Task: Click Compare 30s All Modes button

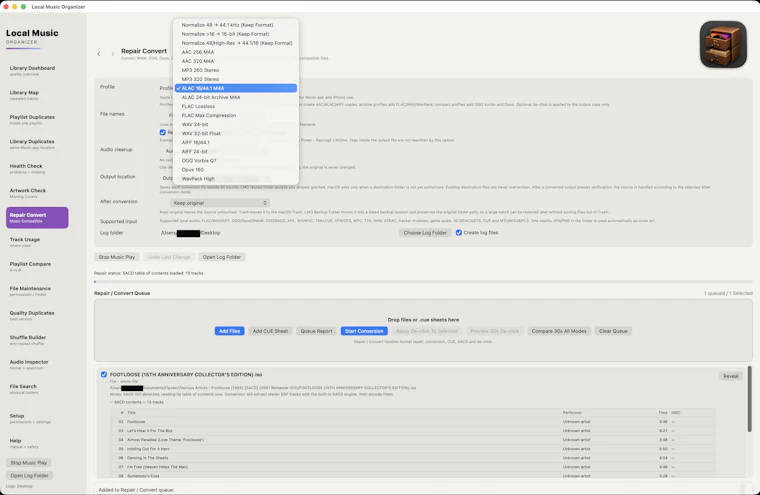Action: point(559,331)
